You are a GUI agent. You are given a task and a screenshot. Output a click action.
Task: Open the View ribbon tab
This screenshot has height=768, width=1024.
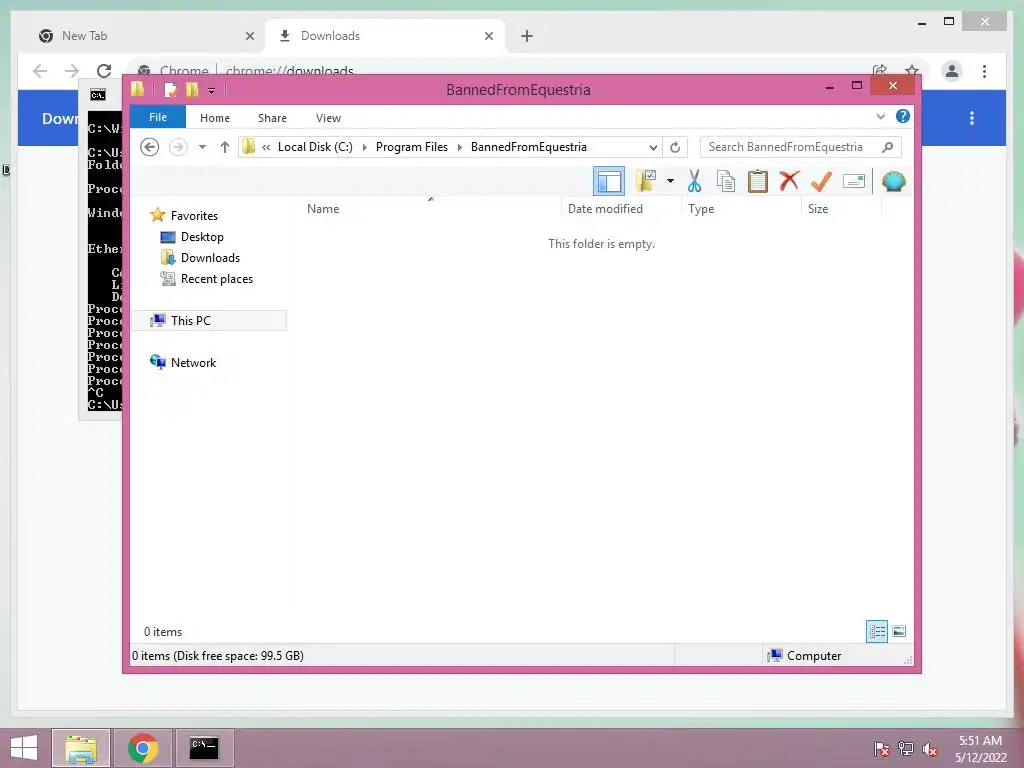(x=328, y=118)
